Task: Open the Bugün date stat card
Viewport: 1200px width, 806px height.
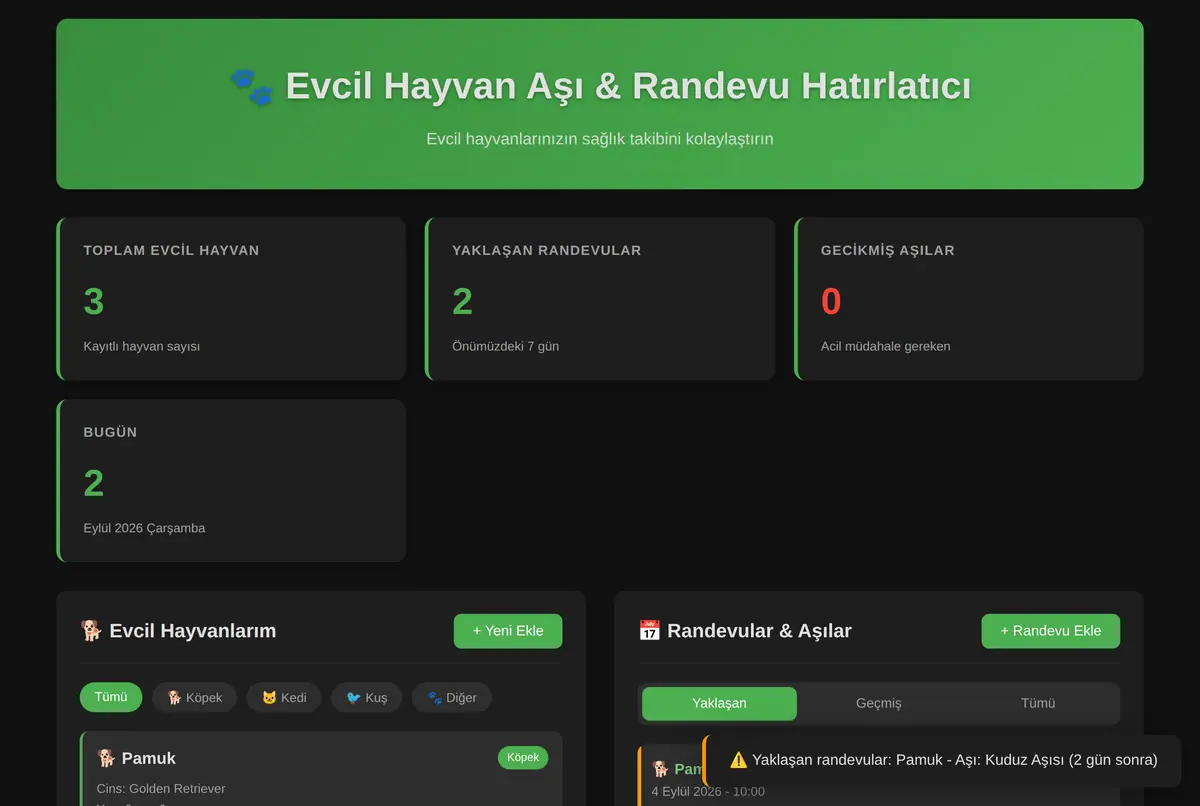Action: [231, 481]
